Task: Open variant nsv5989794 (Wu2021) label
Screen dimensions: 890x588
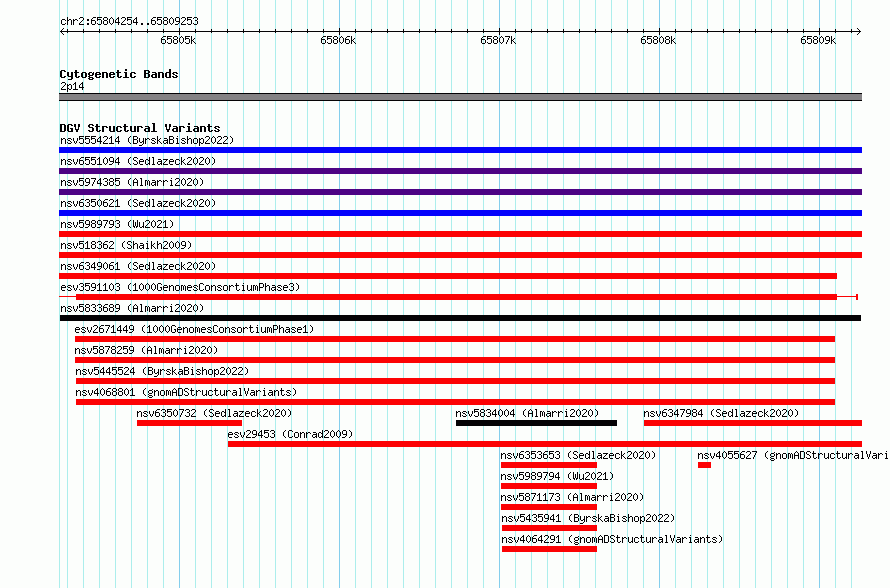Action: (x=557, y=476)
